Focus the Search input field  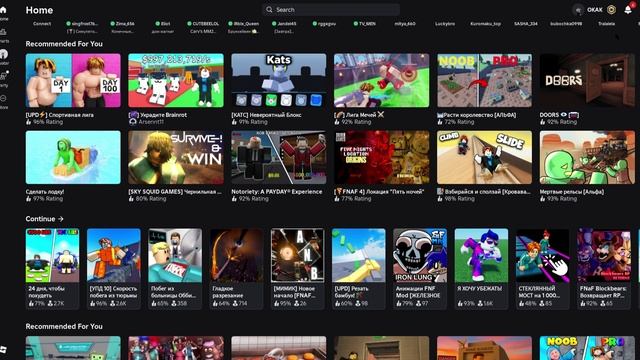coord(331,10)
